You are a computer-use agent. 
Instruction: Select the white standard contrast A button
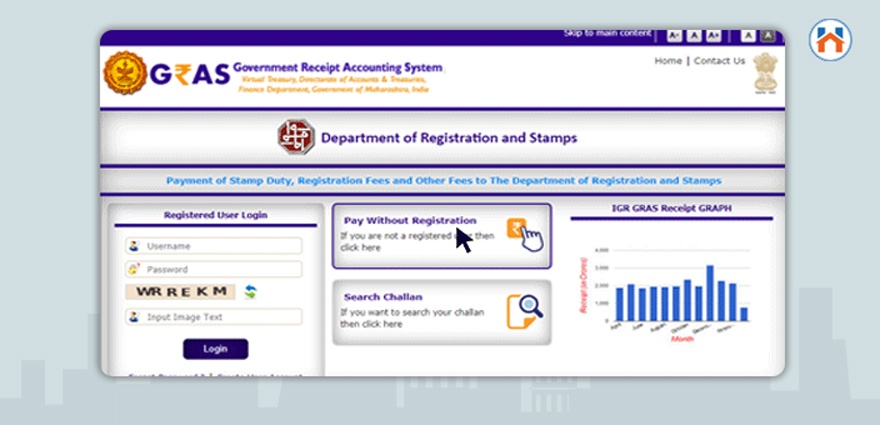[x=748, y=36]
